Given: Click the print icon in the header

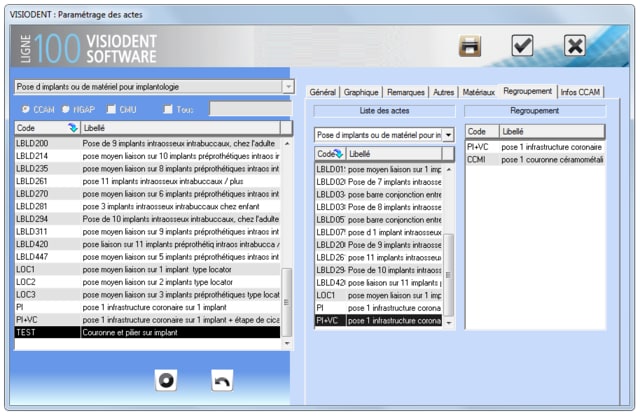Looking at the screenshot, I should point(470,46).
